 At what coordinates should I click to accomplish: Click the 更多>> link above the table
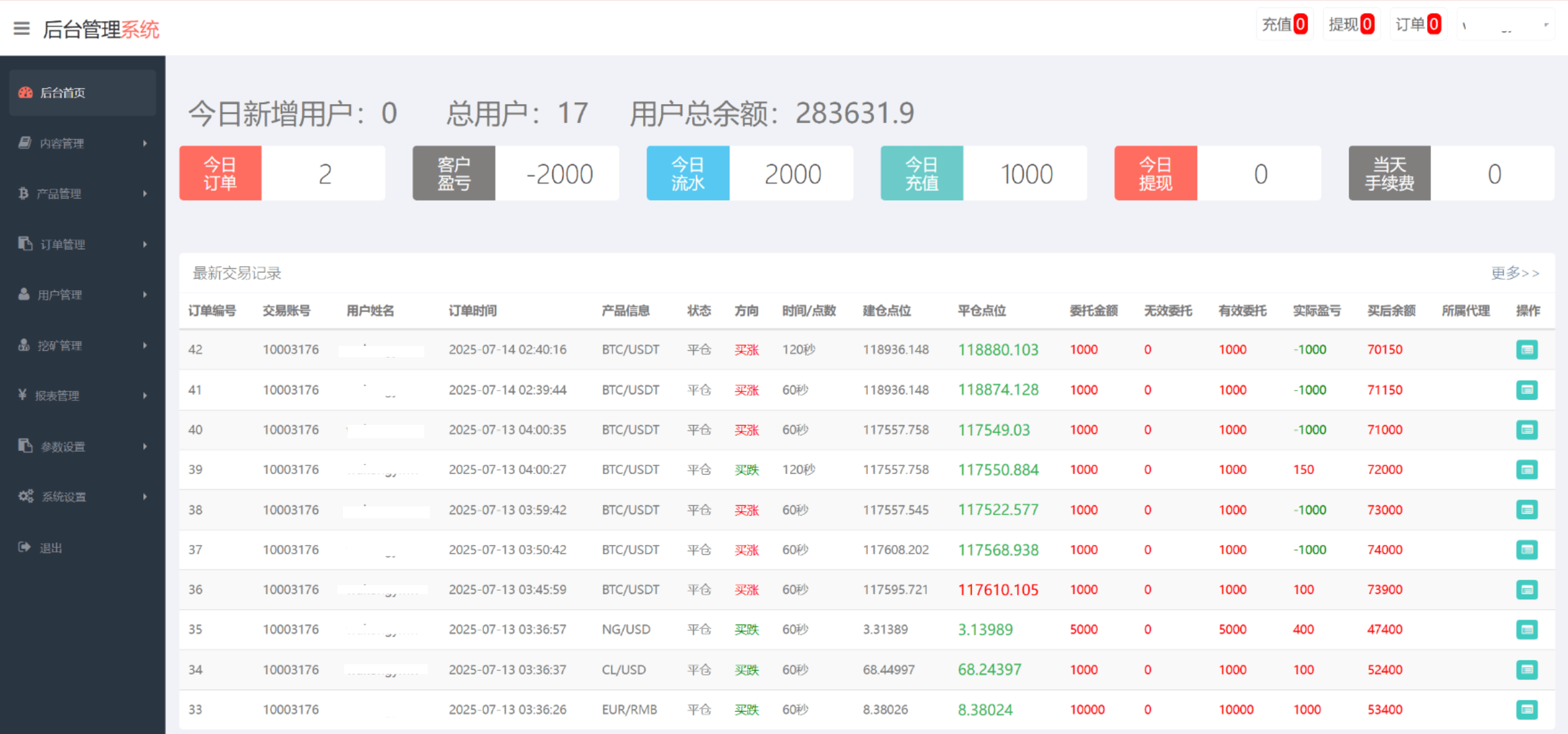click(x=1515, y=273)
